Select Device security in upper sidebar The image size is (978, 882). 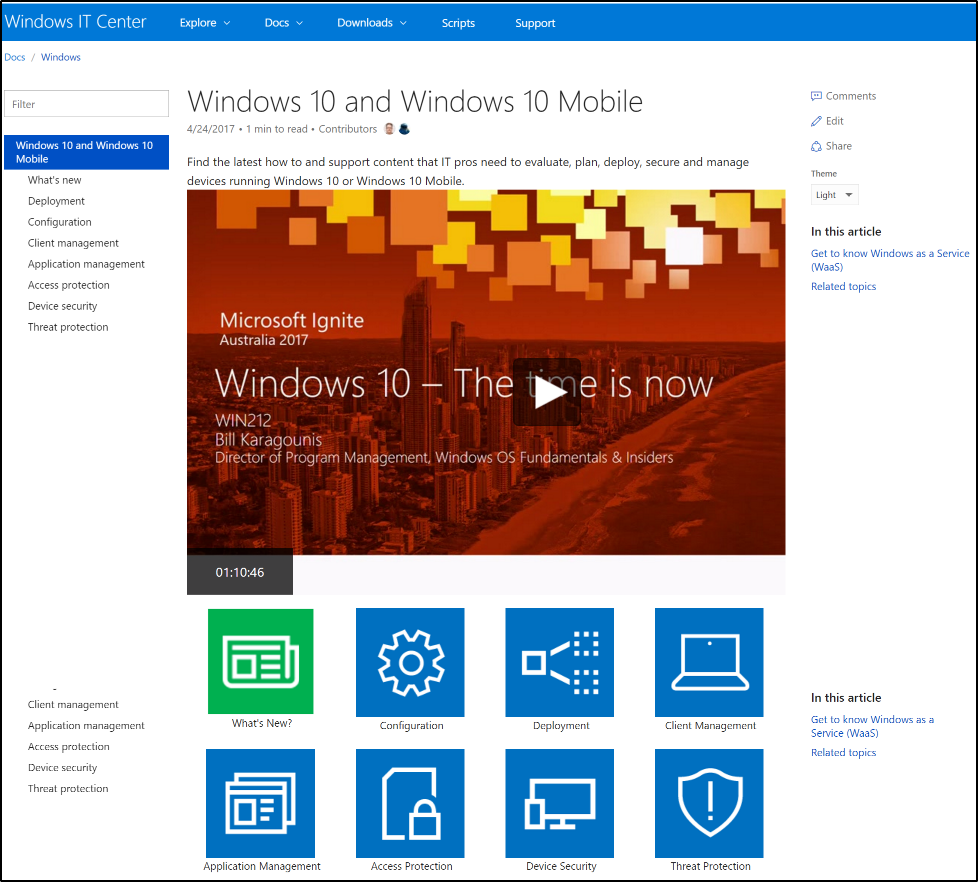tap(62, 306)
